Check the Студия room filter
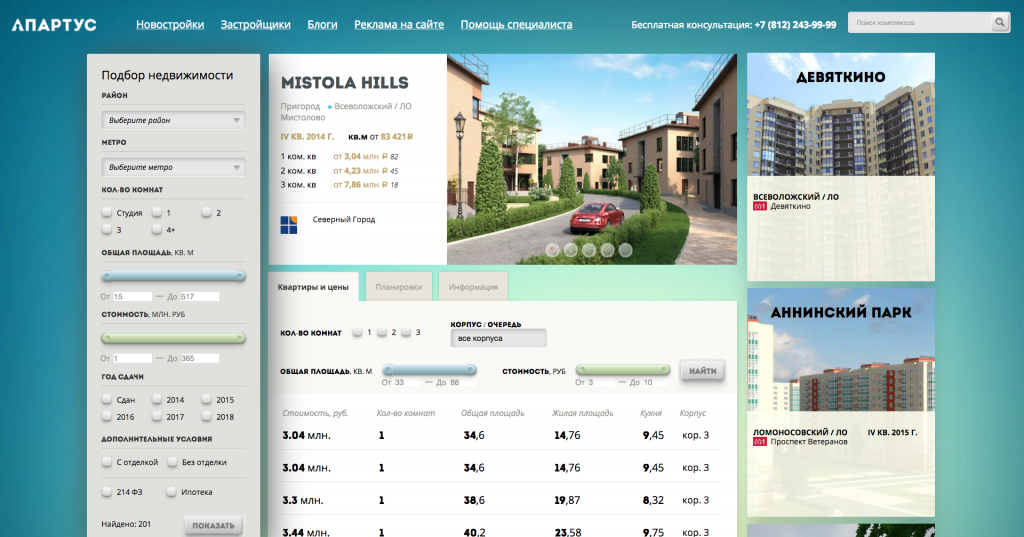The height and width of the screenshot is (537, 1024). point(107,212)
